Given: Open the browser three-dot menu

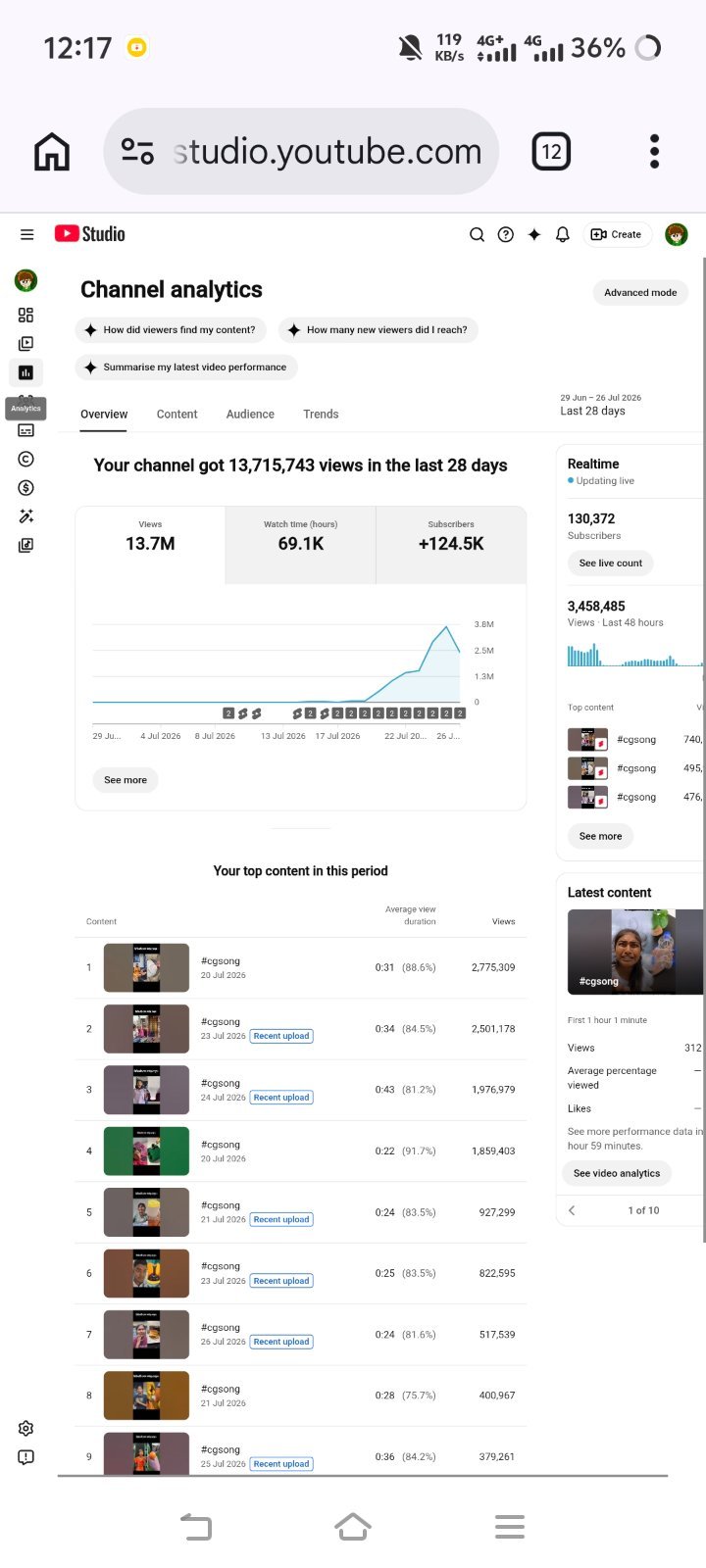Looking at the screenshot, I should (655, 152).
